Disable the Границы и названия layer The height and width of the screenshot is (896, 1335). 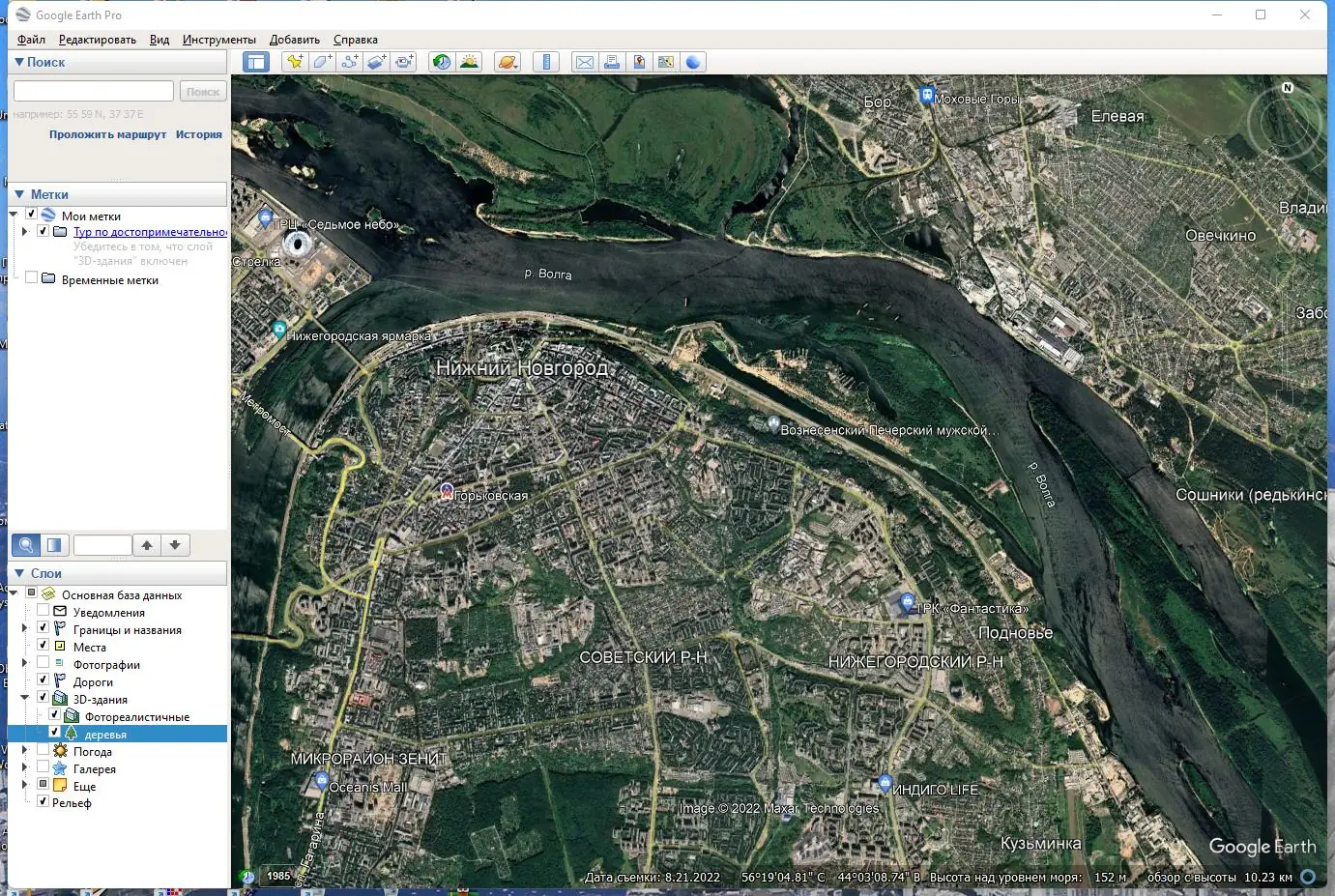pyautogui.click(x=43, y=628)
